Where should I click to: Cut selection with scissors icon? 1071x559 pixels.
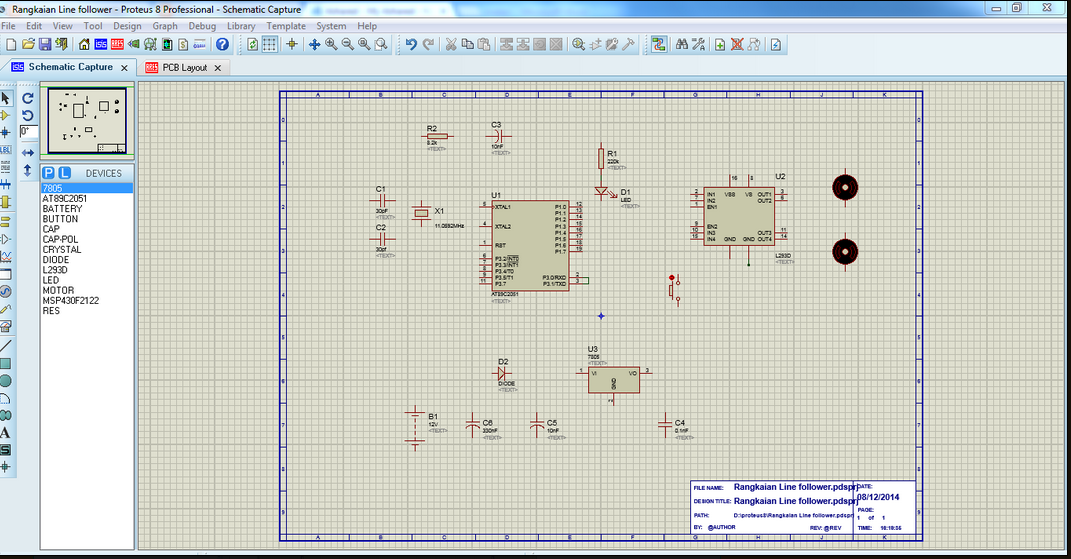[451, 44]
